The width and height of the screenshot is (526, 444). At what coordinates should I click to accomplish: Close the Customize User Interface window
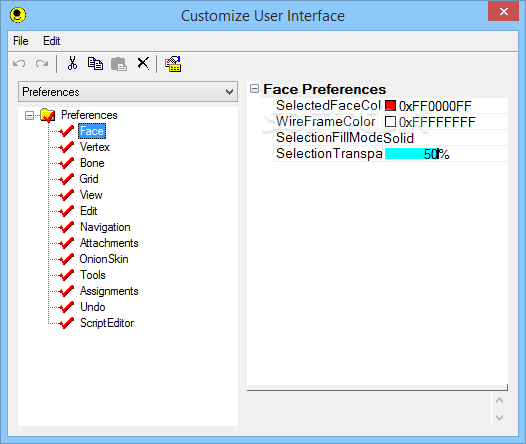pos(504,11)
